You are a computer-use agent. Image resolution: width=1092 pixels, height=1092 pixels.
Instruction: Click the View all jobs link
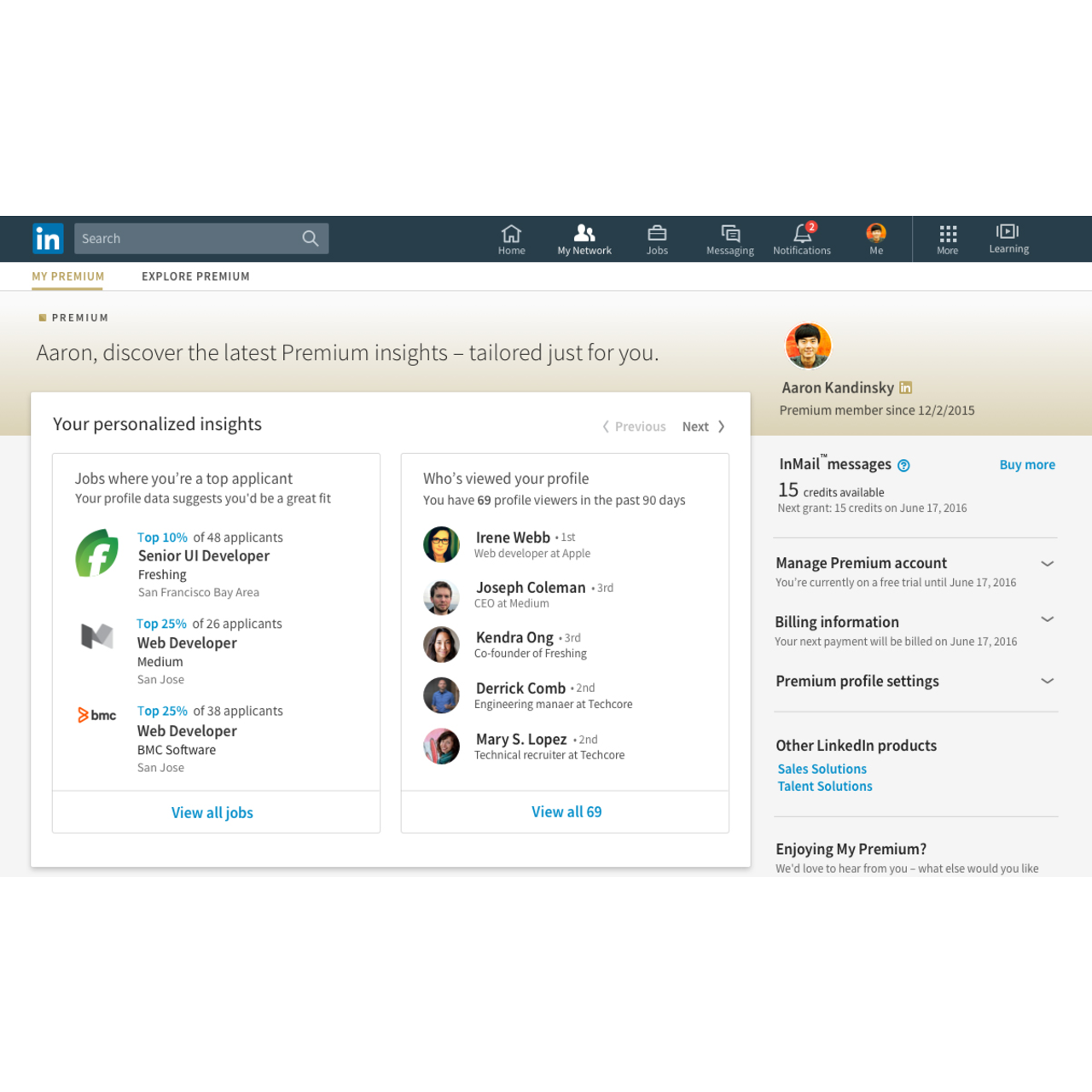(212, 813)
